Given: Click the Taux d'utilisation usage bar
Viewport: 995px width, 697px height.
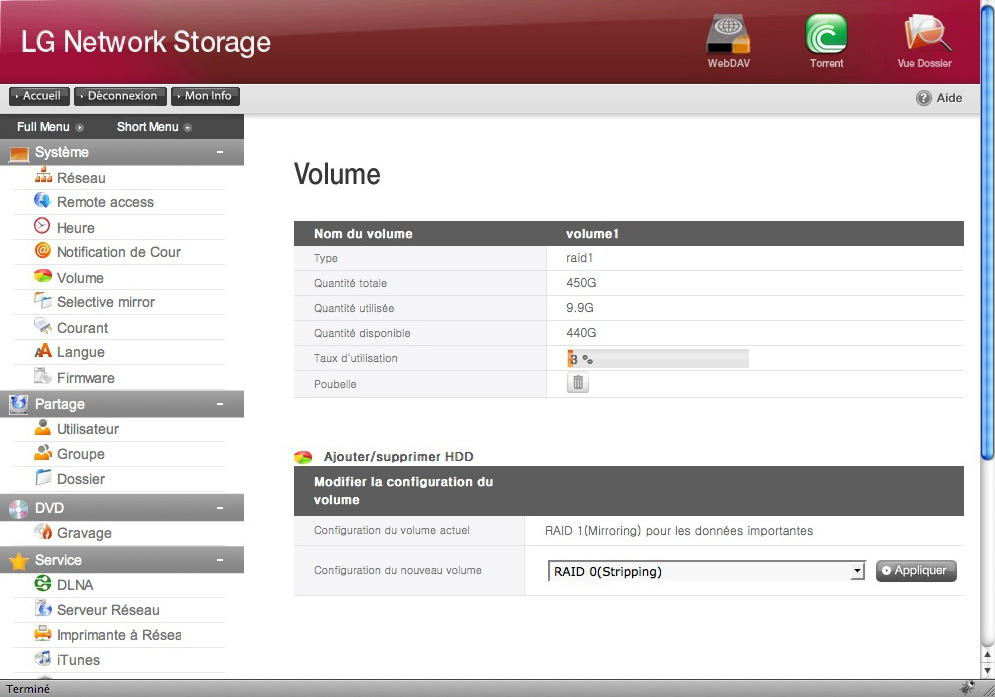Looking at the screenshot, I should [x=658, y=359].
